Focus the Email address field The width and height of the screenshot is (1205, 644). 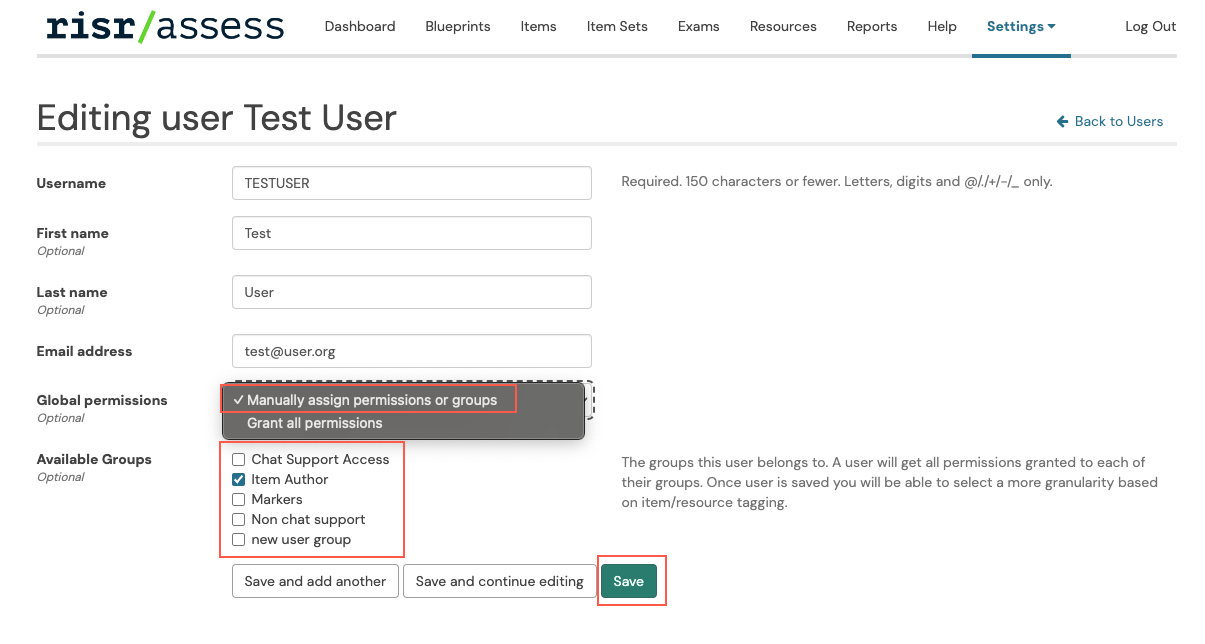[x=411, y=351]
